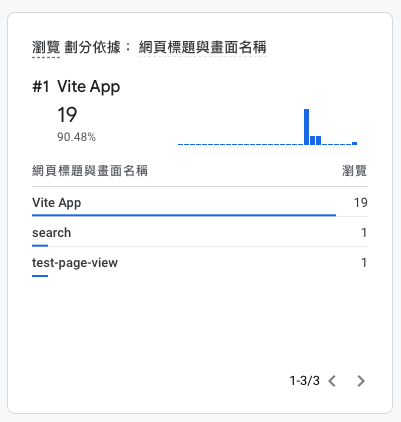The image size is (401, 422).
Task: Select the test-page-view table row
Action: tap(200, 262)
